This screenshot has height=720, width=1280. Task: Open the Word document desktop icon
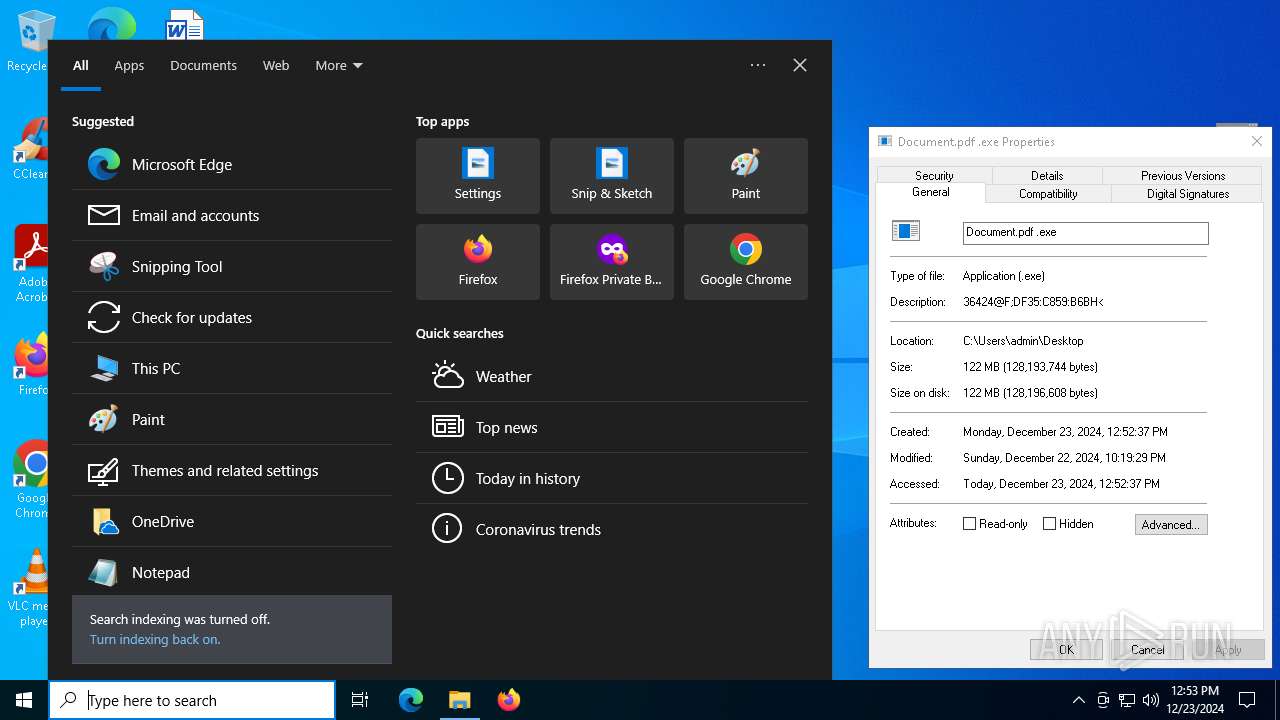185,24
